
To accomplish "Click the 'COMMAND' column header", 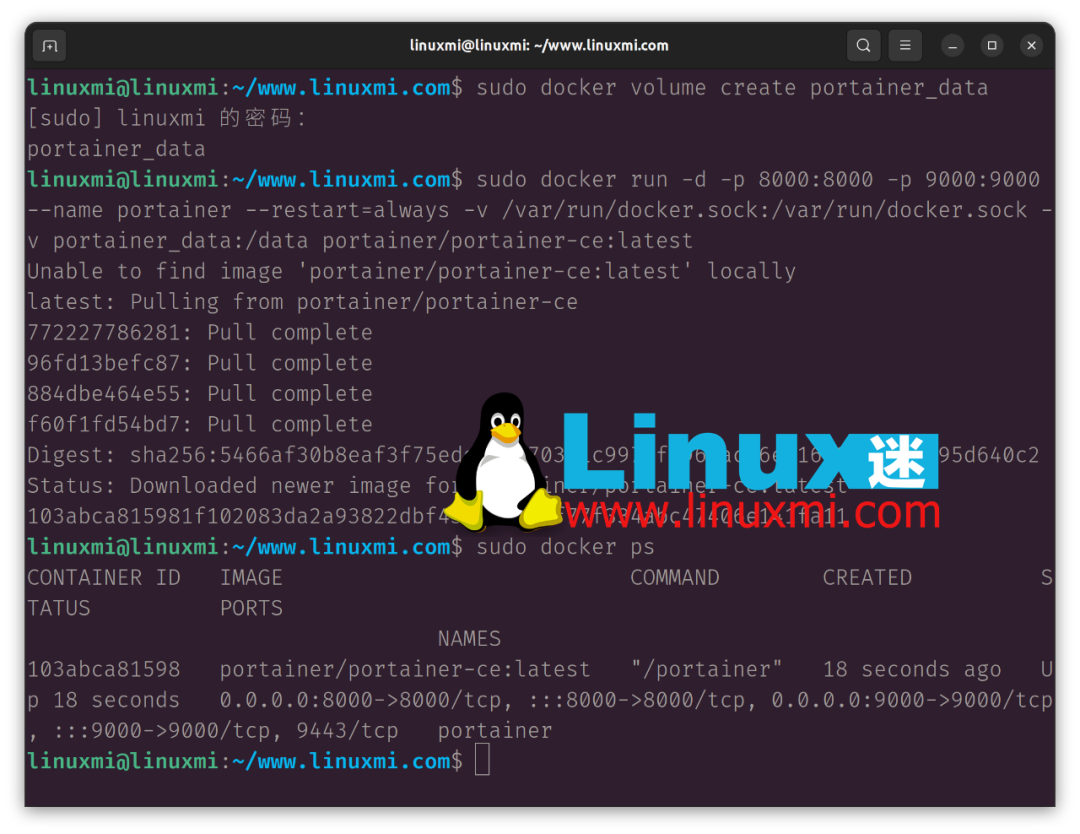I will click(x=675, y=577).
